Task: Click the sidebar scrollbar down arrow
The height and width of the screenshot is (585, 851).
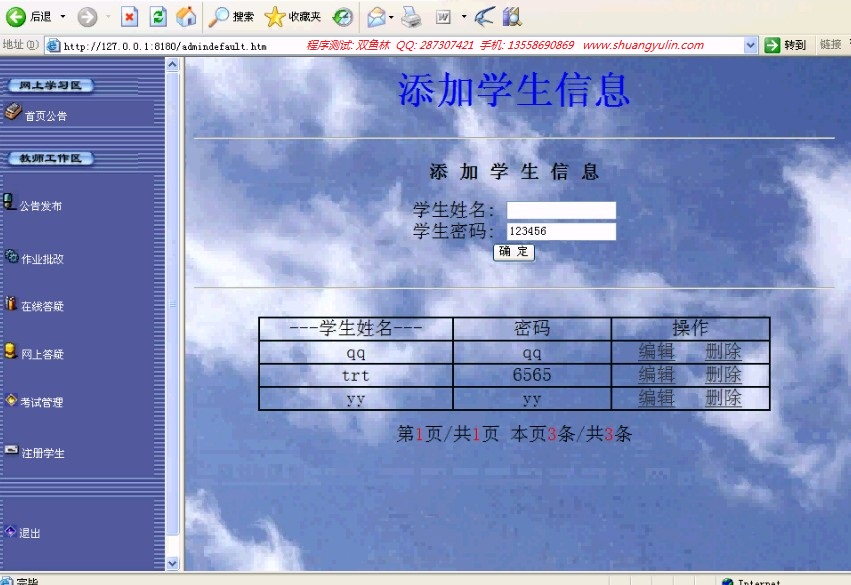Action: pyautogui.click(x=172, y=563)
